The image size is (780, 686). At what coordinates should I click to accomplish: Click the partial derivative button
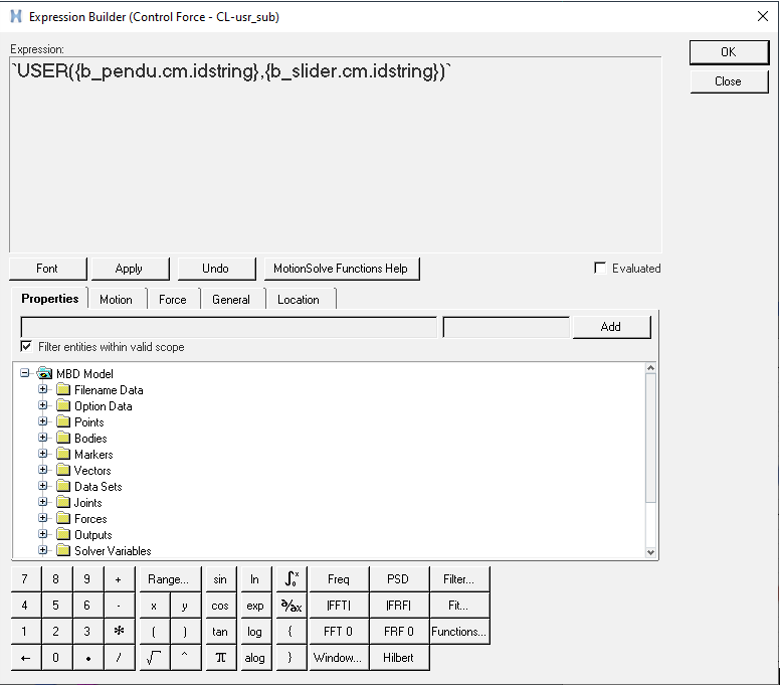pyautogui.click(x=290, y=605)
